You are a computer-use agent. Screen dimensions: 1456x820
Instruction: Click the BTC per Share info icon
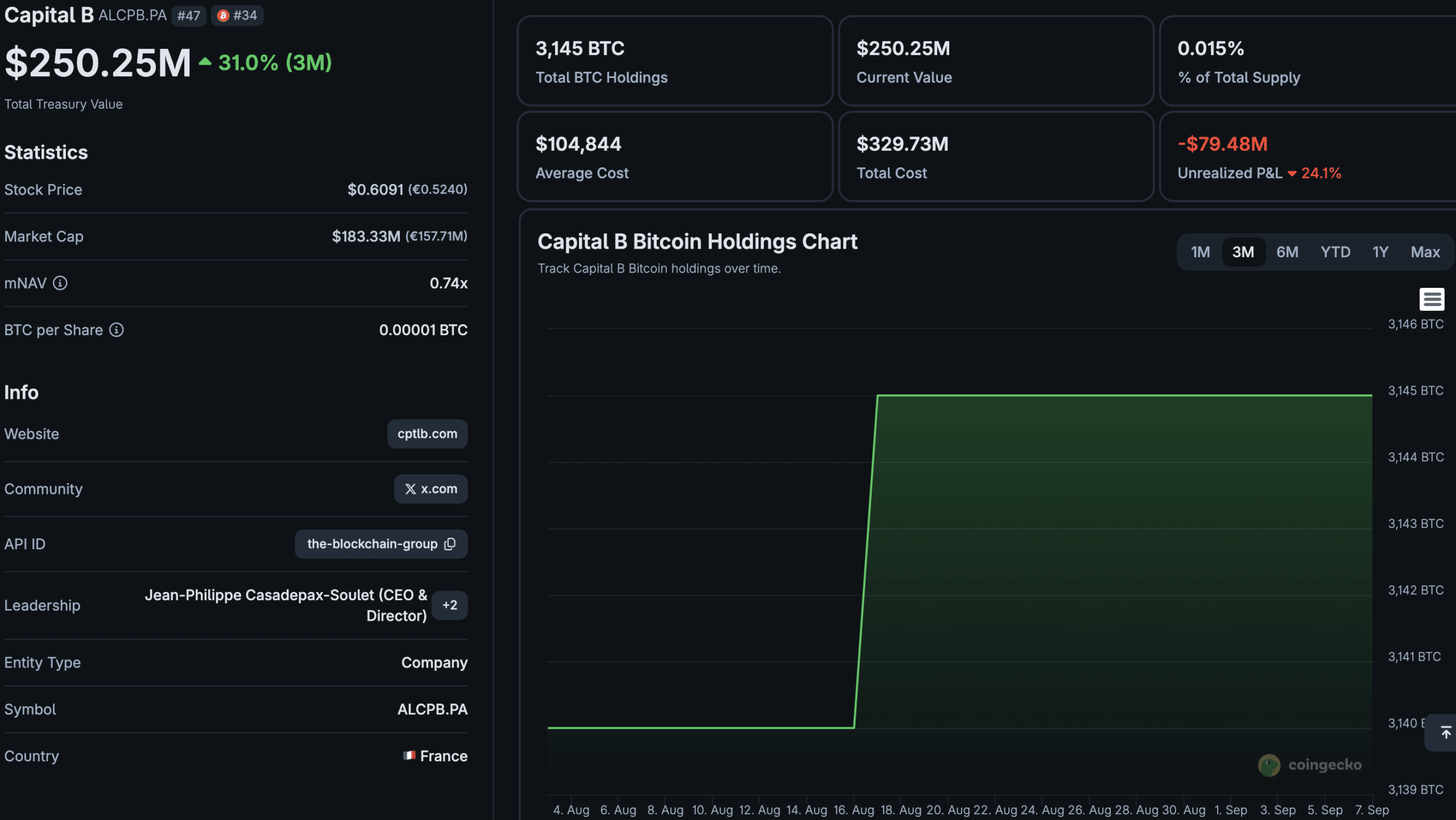pyautogui.click(x=117, y=330)
